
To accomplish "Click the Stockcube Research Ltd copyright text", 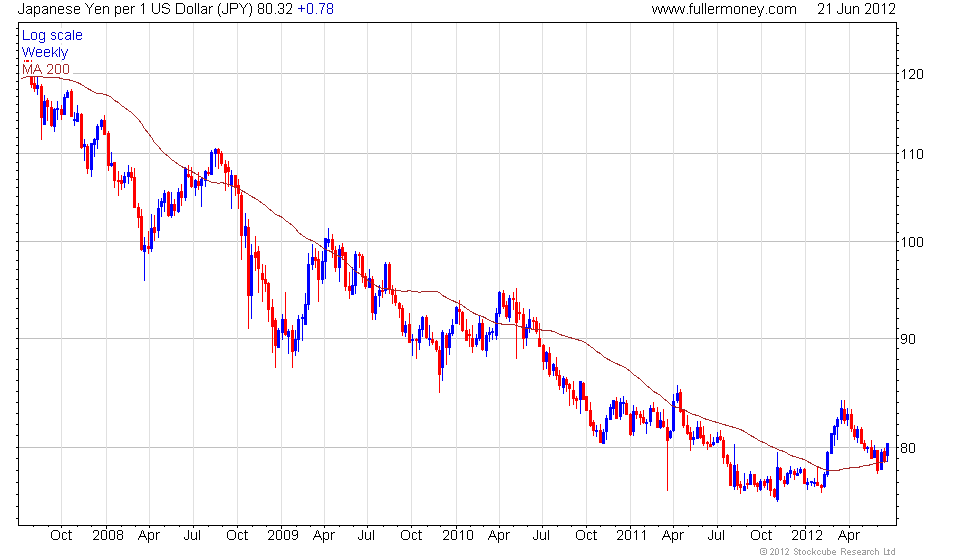I will [828, 552].
